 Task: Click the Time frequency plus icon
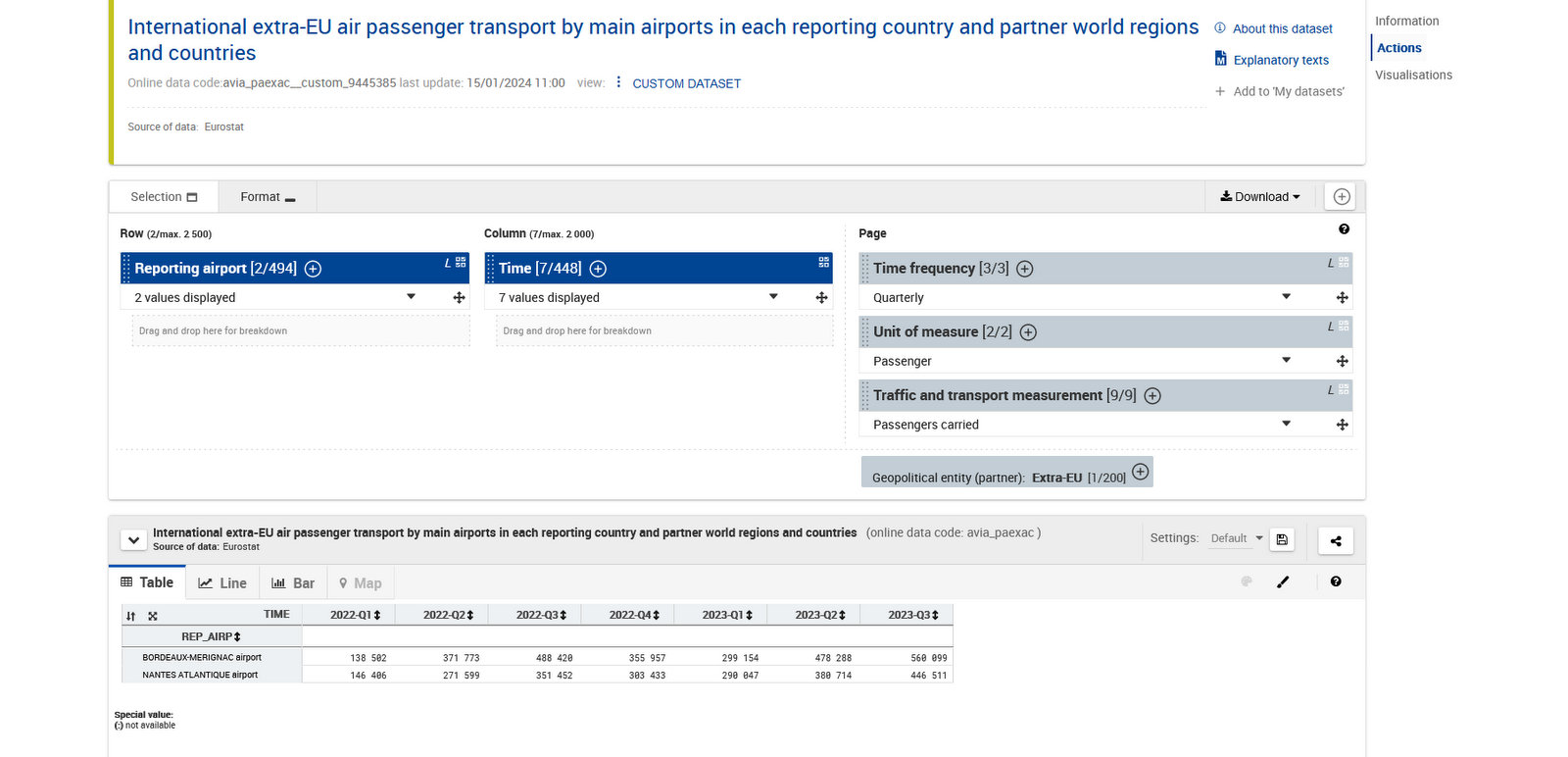1025,269
